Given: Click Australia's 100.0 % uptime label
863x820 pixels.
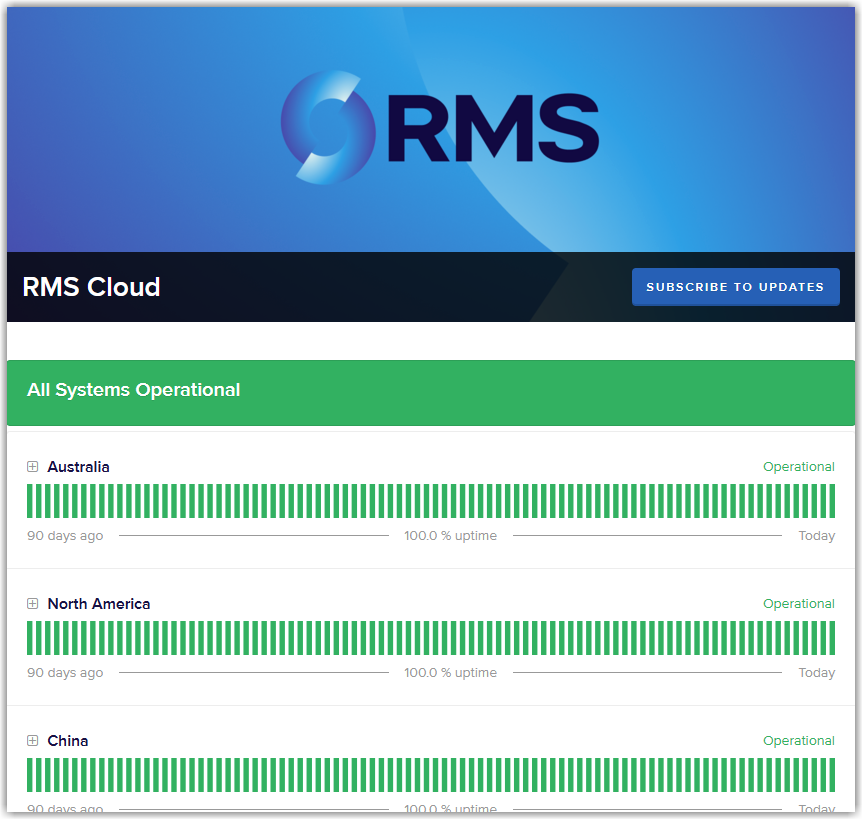Looking at the screenshot, I should [x=450, y=535].
